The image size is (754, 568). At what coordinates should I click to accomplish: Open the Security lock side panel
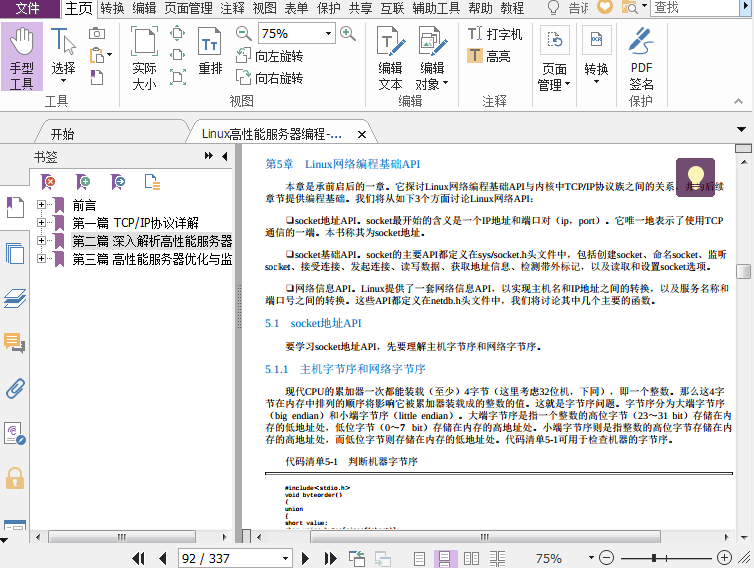pos(15,479)
